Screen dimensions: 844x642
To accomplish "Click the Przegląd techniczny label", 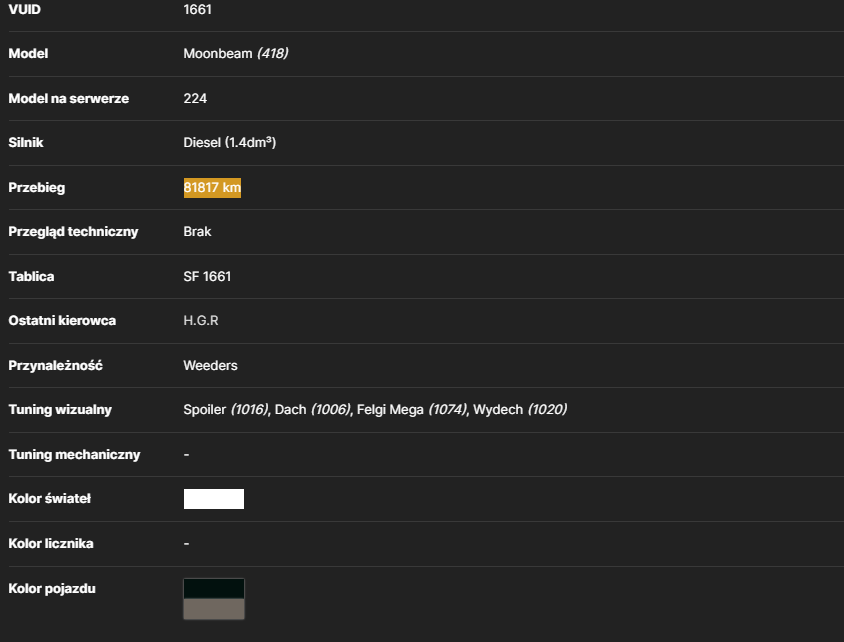I will coord(73,232).
